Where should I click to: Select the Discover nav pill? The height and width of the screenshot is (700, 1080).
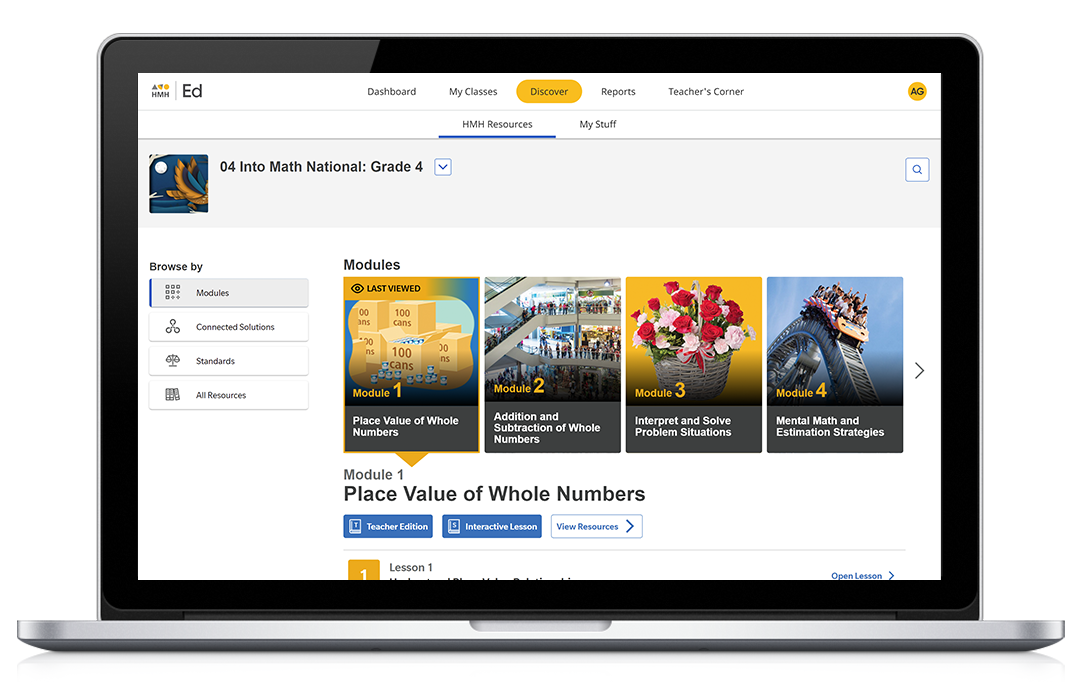(x=549, y=92)
